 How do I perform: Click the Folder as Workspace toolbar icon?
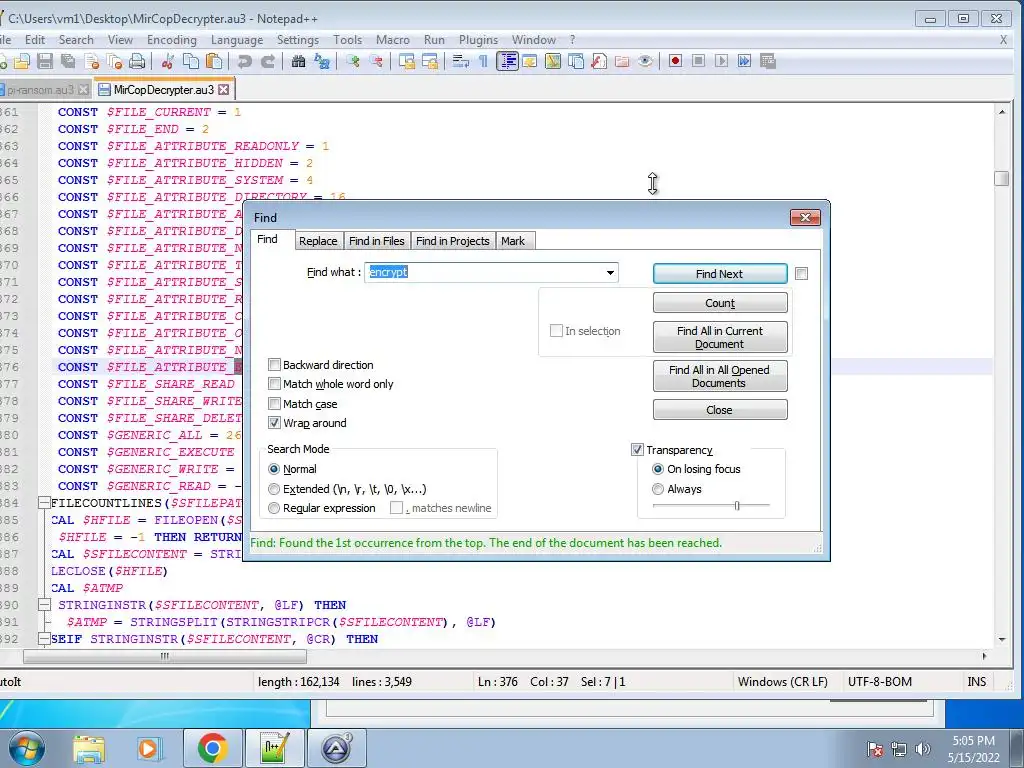(x=622, y=61)
